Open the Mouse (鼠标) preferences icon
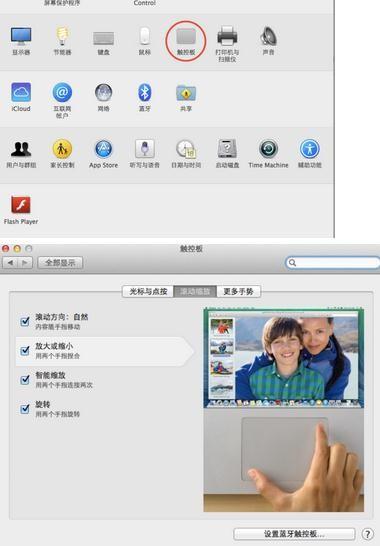380x546 pixels. [x=145, y=36]
